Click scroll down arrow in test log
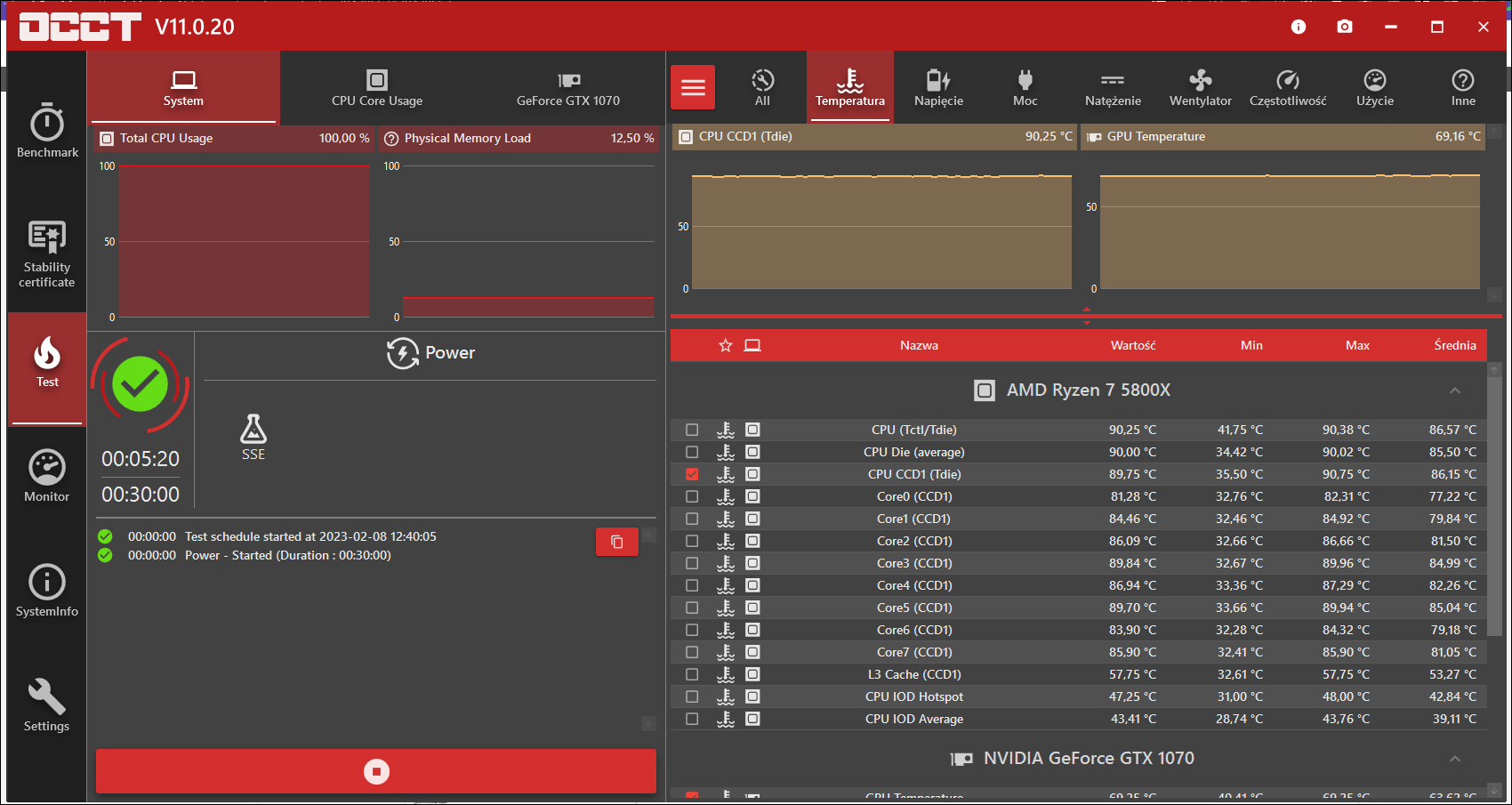 (x=648, y=724)
